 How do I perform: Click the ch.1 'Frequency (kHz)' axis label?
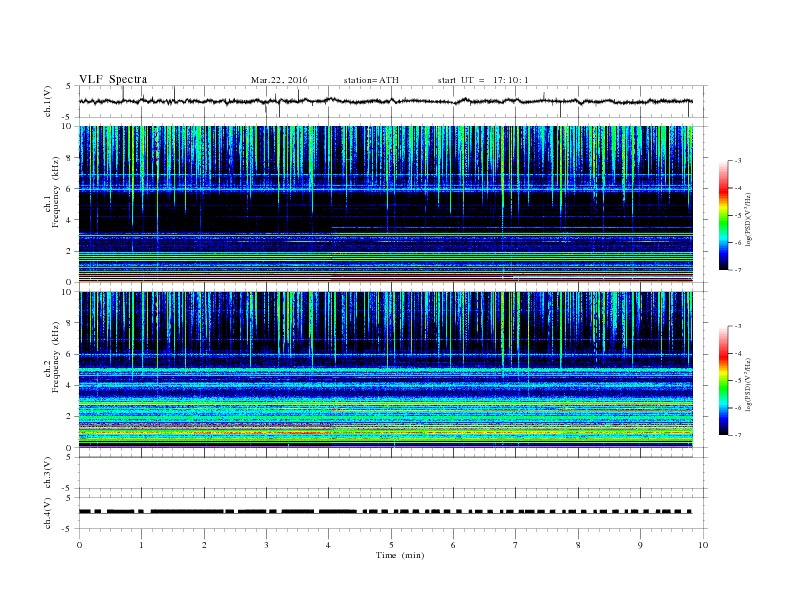tap(55, 192)
